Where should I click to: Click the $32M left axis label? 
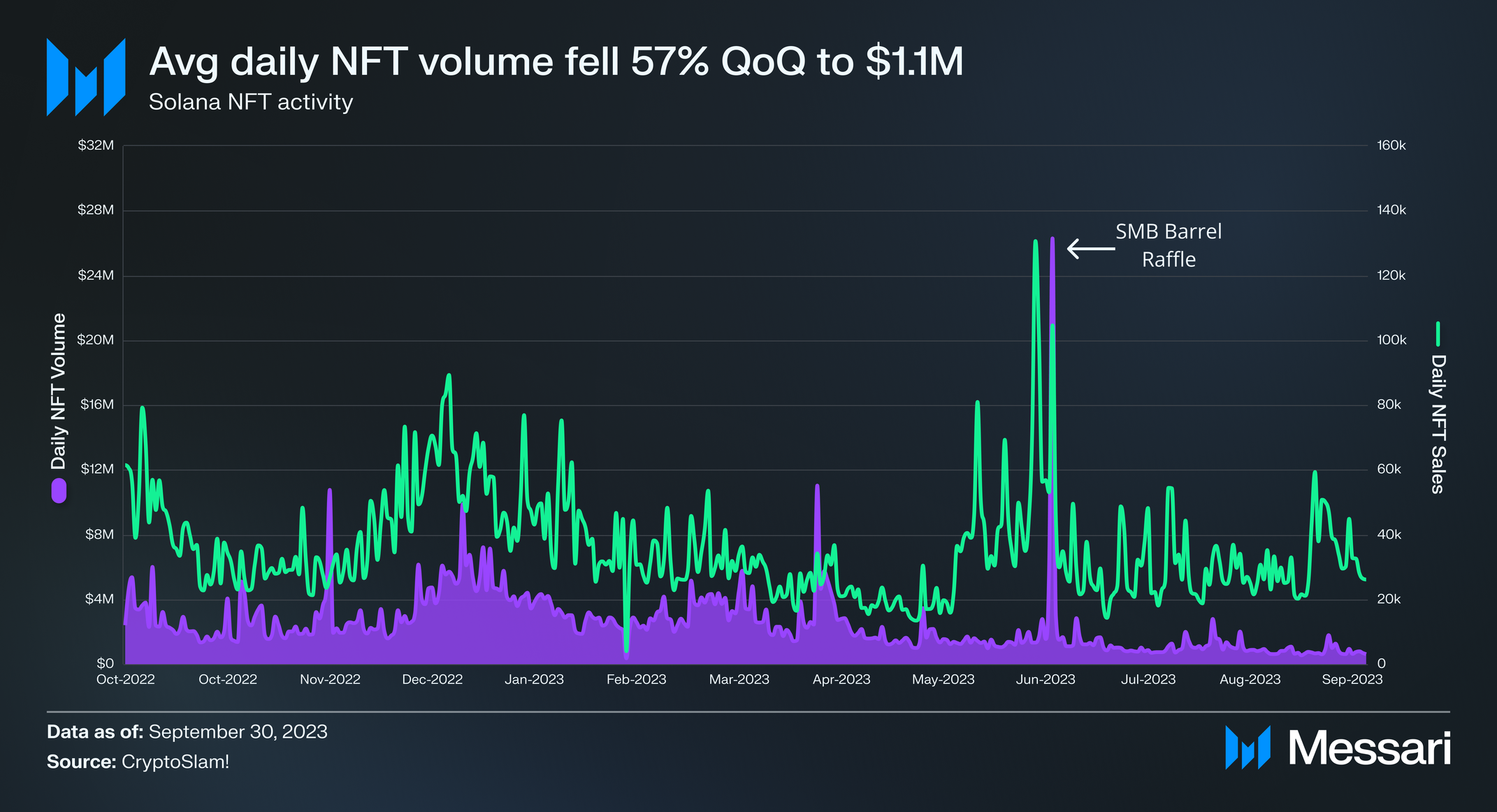(96, 145)
